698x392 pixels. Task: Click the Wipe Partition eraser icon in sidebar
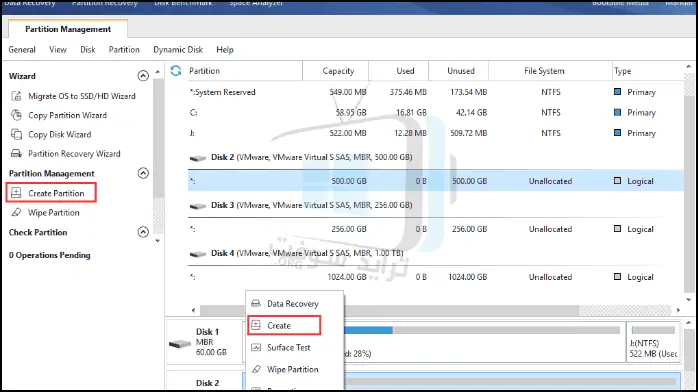[x=16, y=212]
